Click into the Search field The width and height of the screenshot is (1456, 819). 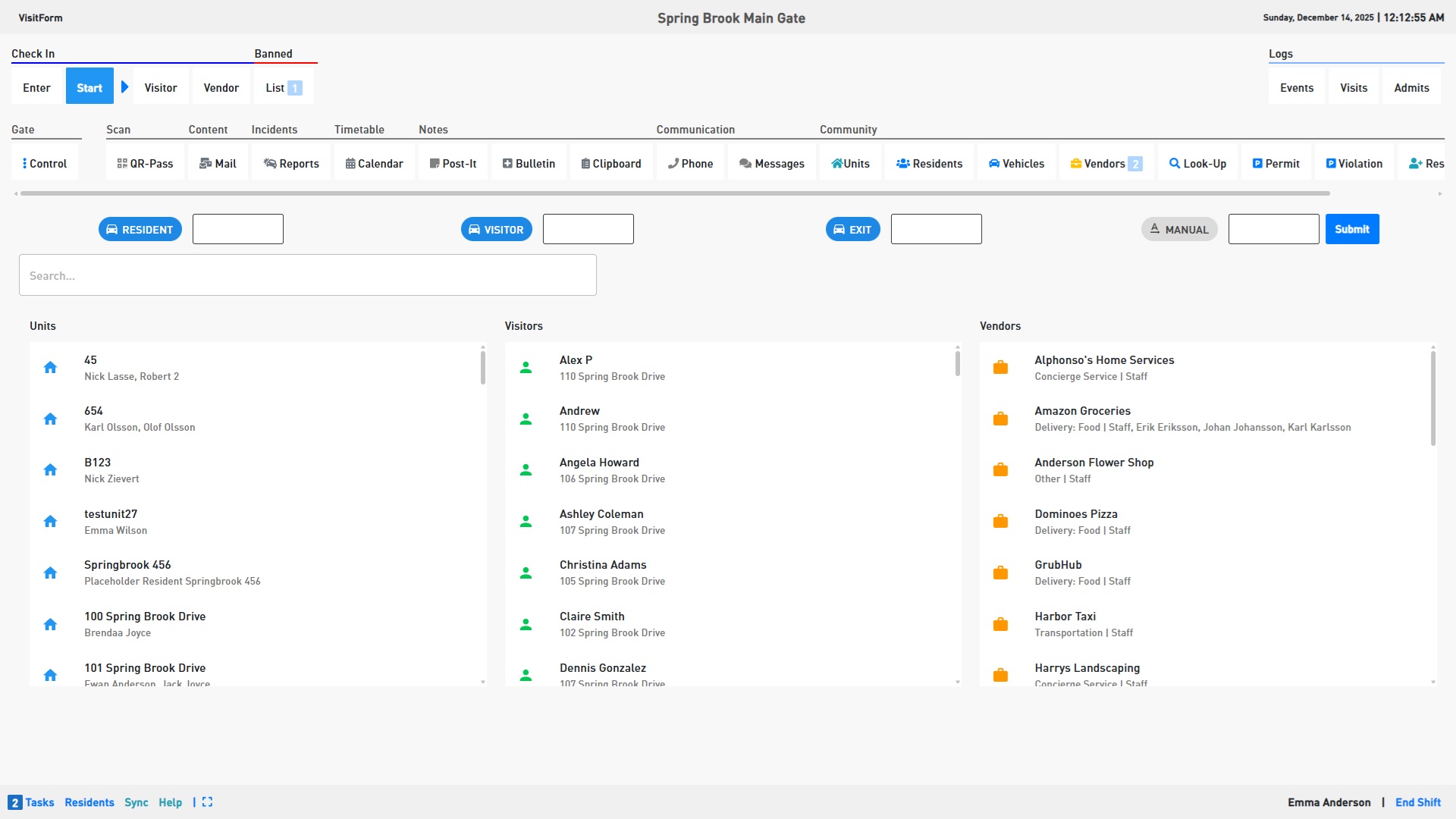(307, 276)
